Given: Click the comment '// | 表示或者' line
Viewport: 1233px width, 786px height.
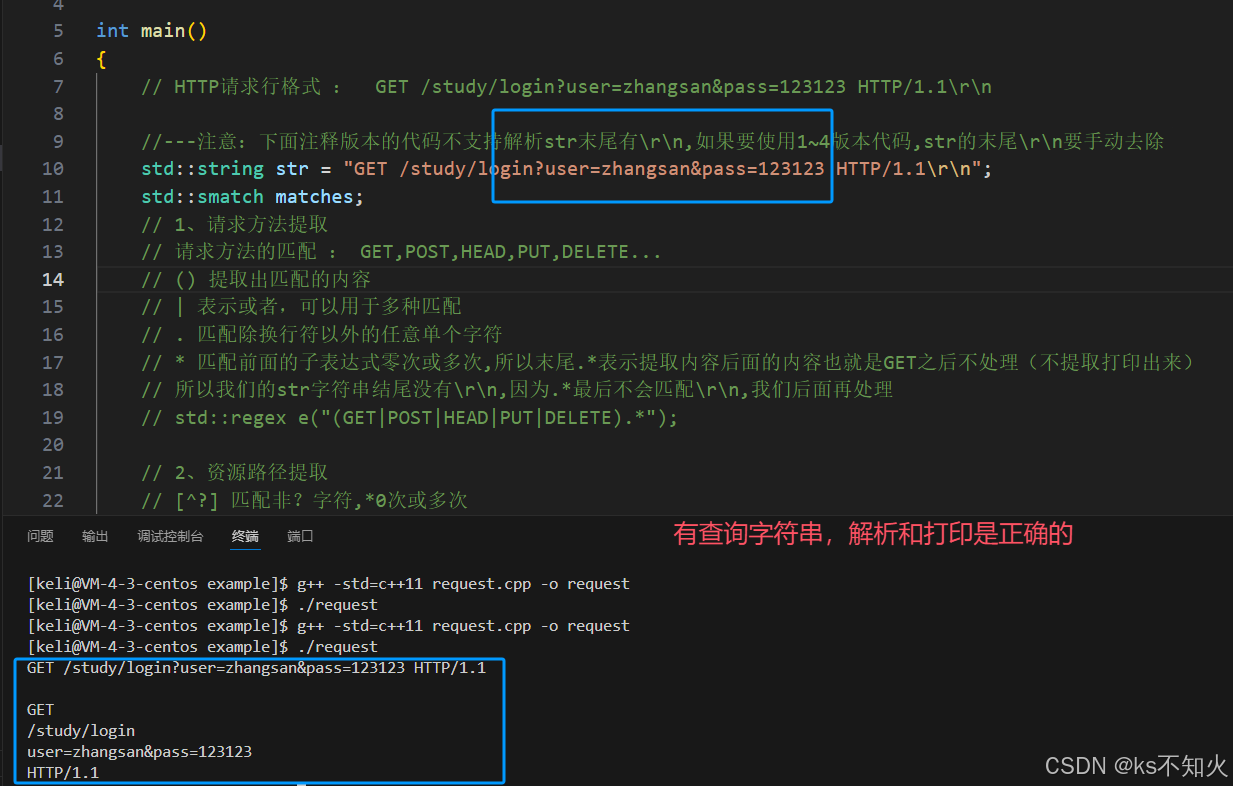Looking at the screenshot, I should (301, 307).
